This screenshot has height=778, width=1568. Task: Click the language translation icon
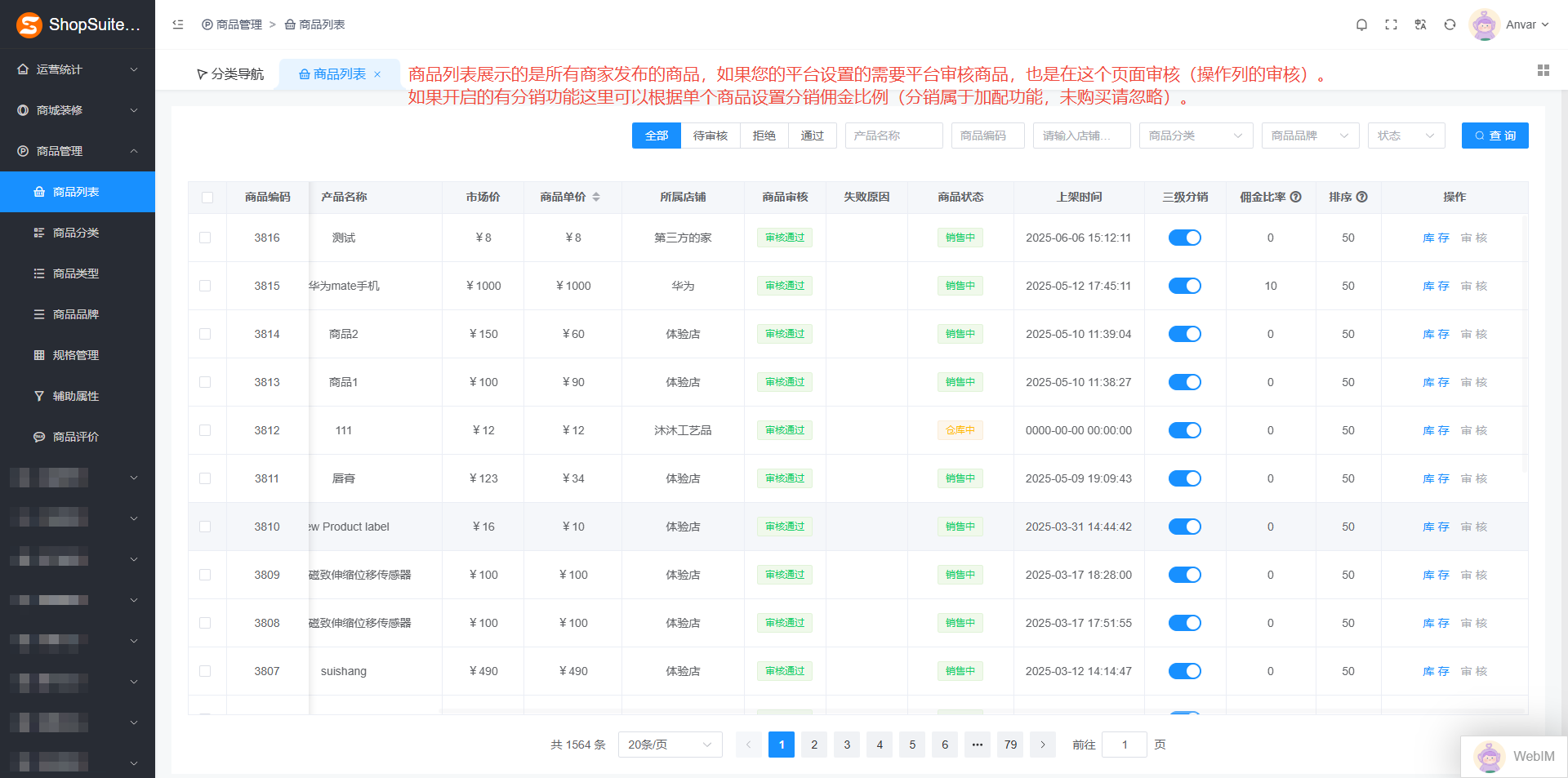1420,24
